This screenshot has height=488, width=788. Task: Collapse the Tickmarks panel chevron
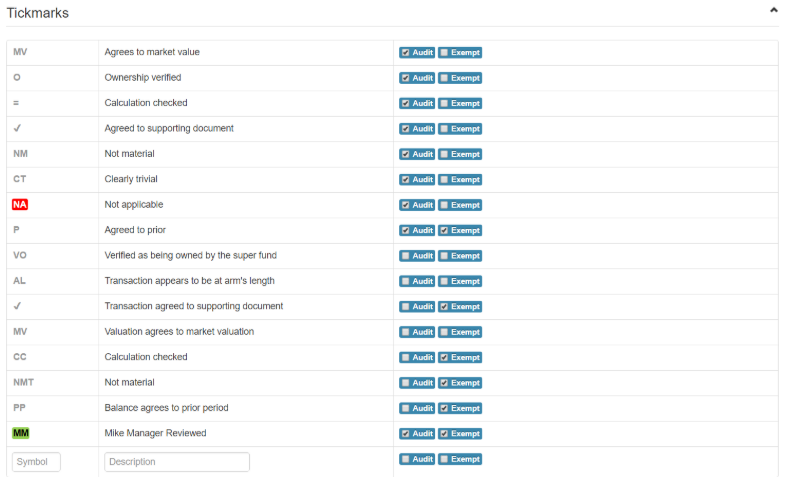tap(773, 10)
